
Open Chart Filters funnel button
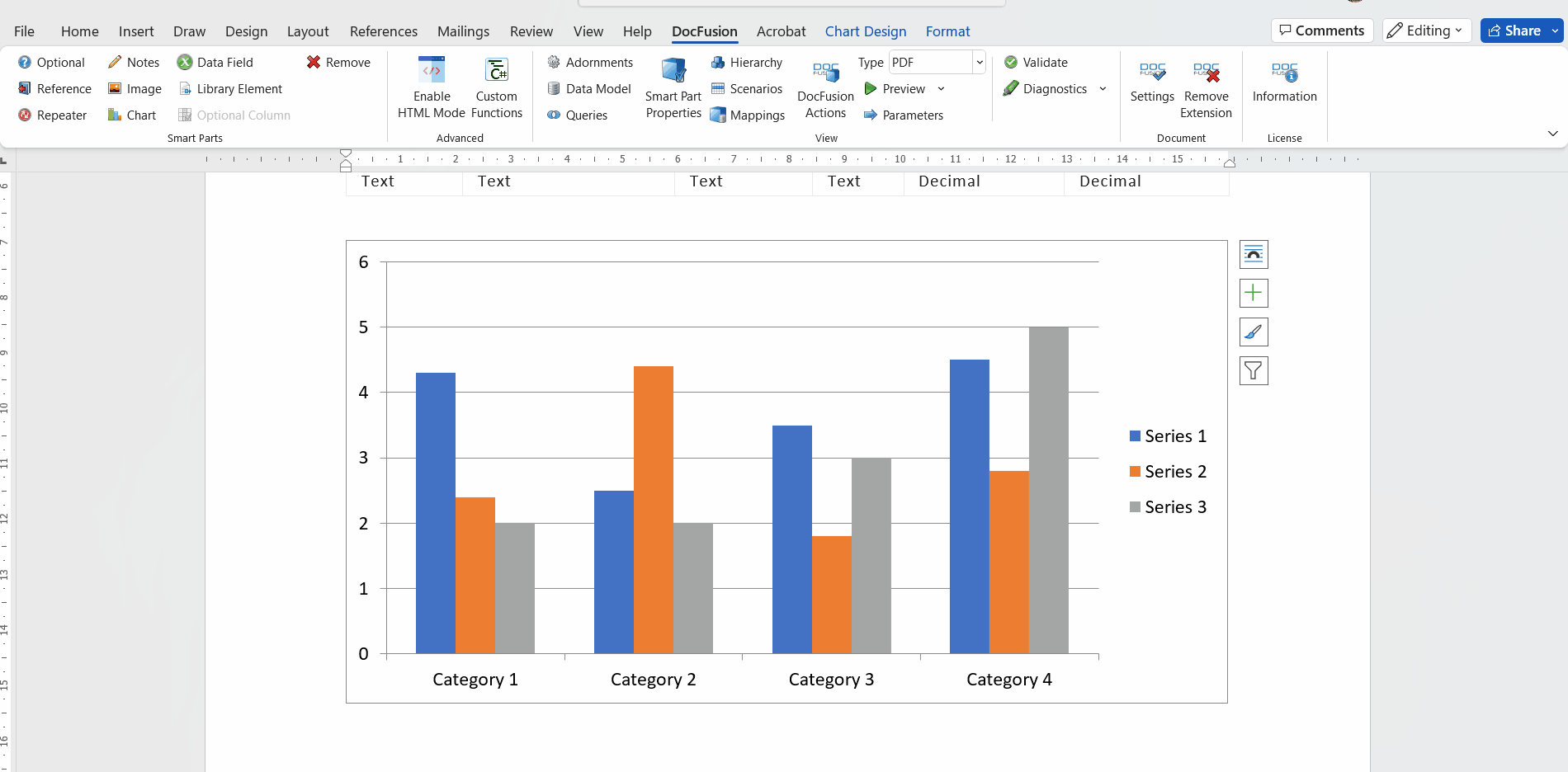[1254, 371]
